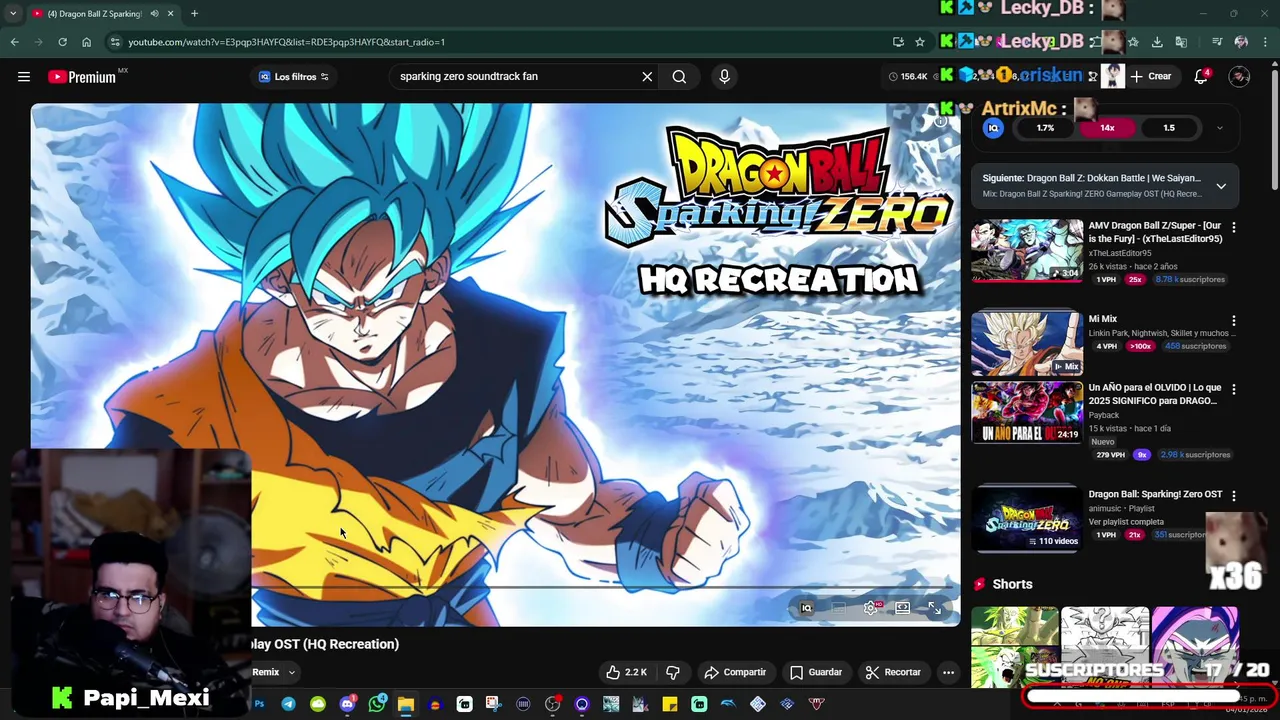Enter fullscreen in the video player
Viewport: 1280px width, 720px height.
[934, 608]
